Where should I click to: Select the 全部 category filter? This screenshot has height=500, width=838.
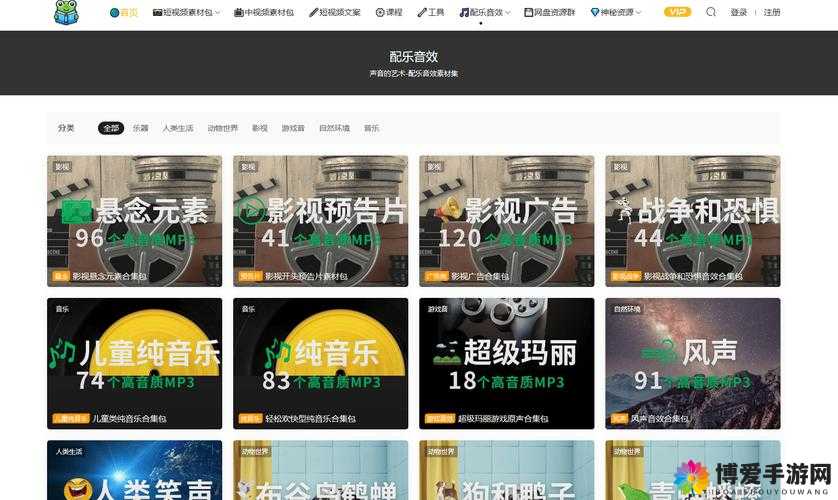111,128
